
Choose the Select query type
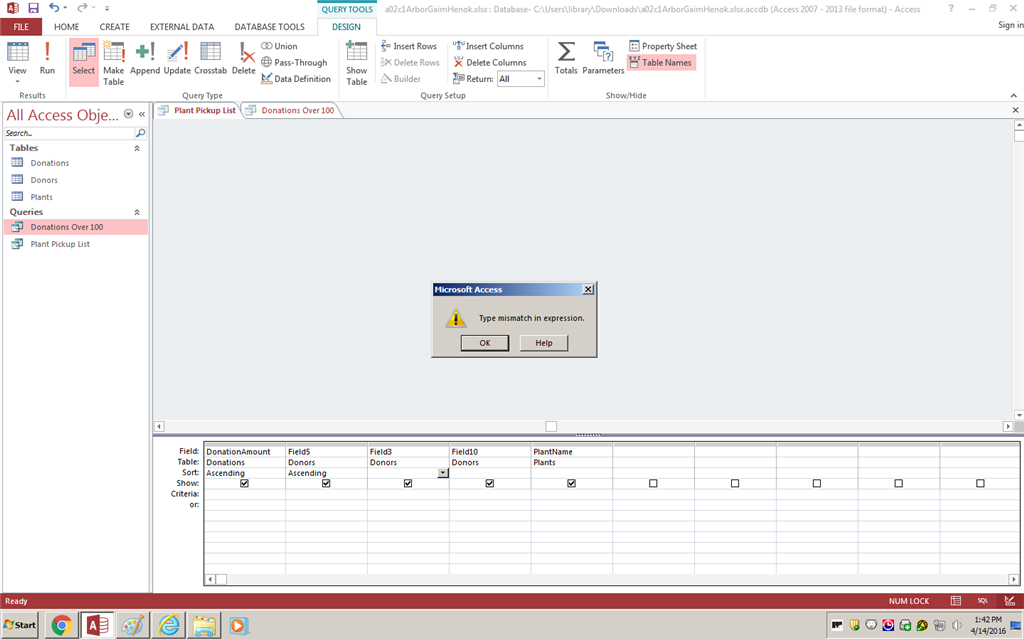[84, 62]
